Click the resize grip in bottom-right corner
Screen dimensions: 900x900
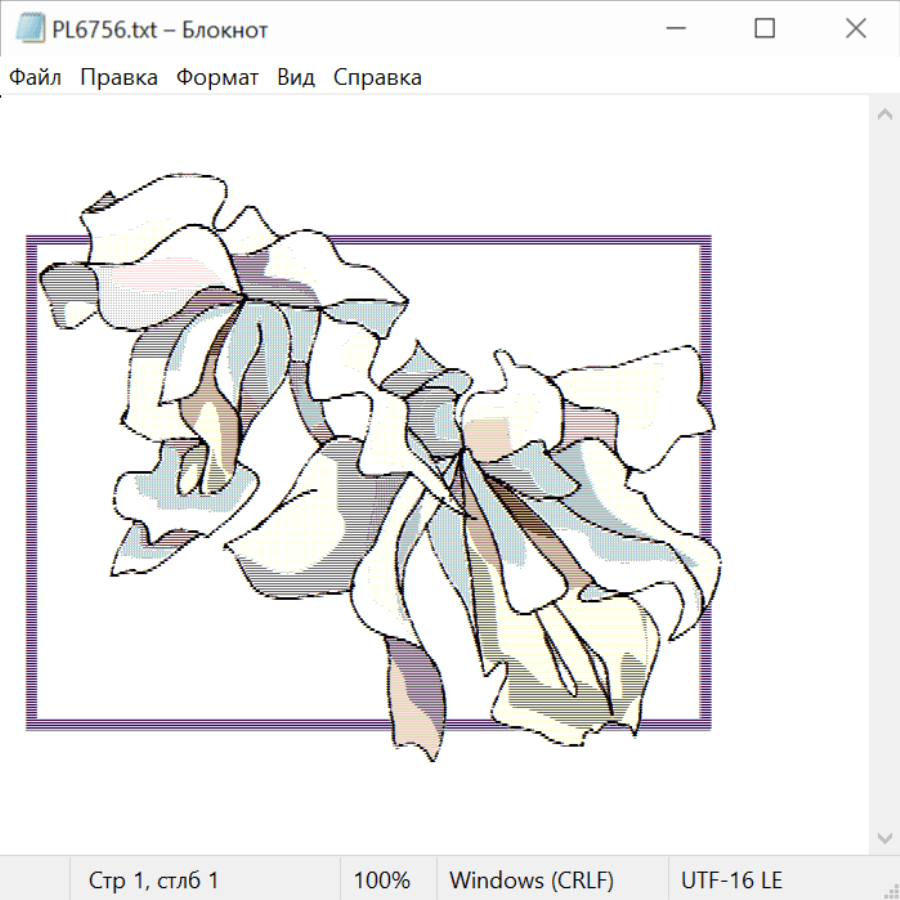coord(891,891)
